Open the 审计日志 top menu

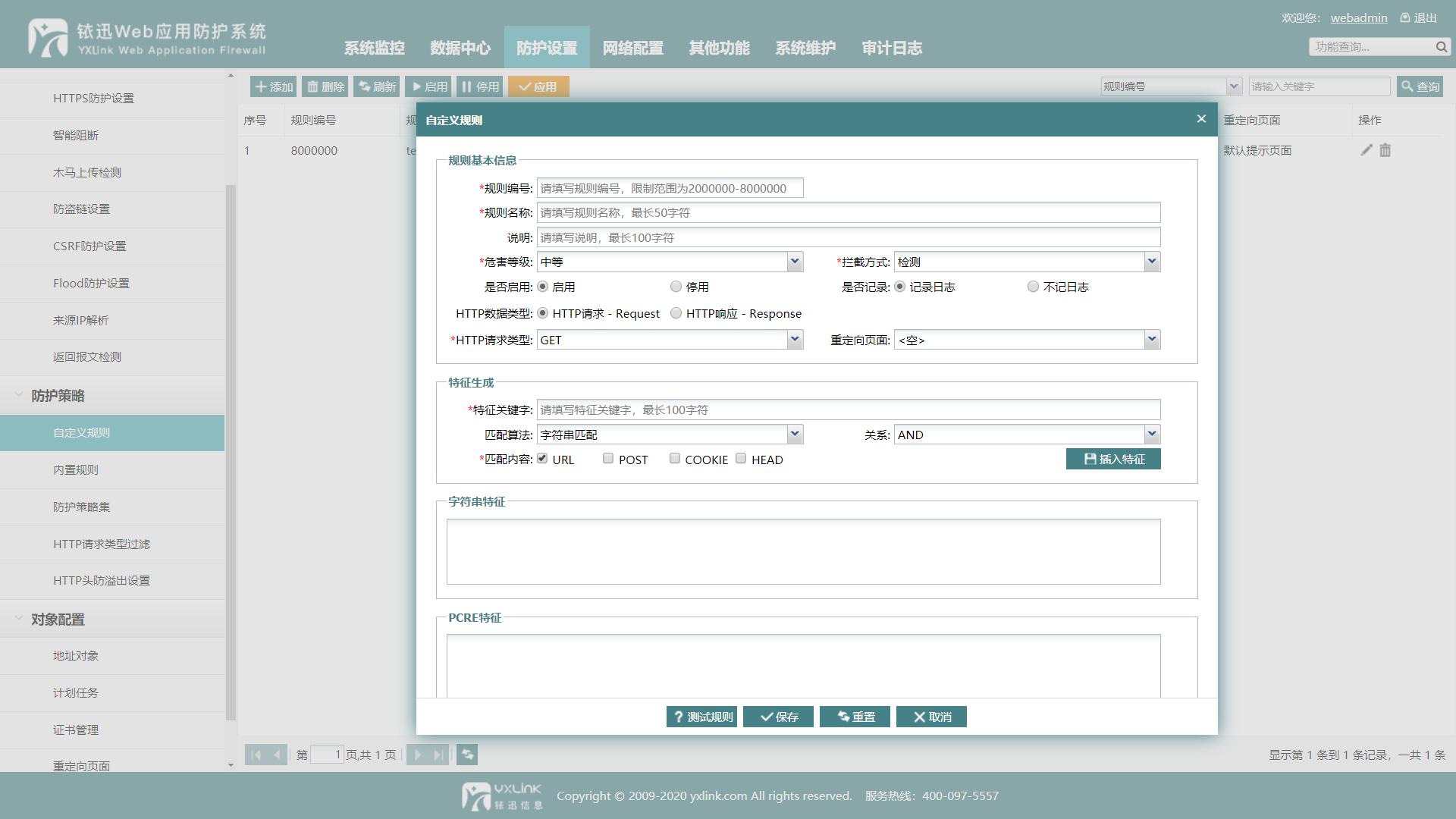point(892,48)
